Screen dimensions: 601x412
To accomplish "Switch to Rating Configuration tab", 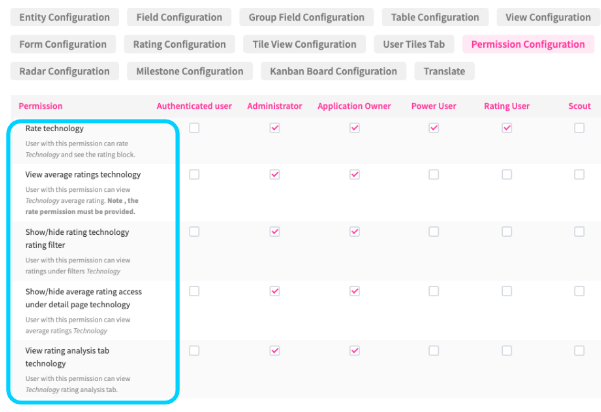I will [180, 44].
